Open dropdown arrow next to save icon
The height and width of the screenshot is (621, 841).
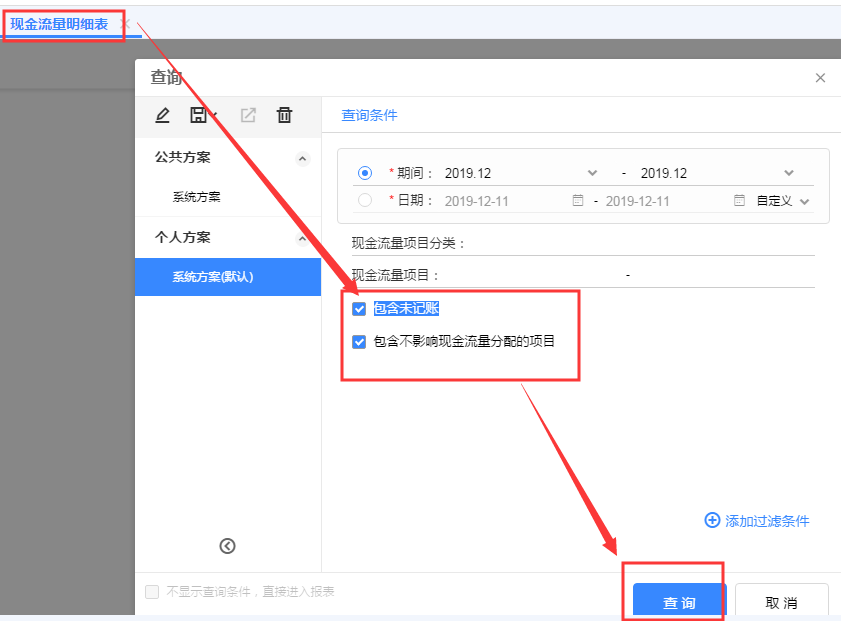[x=215, y=115]
